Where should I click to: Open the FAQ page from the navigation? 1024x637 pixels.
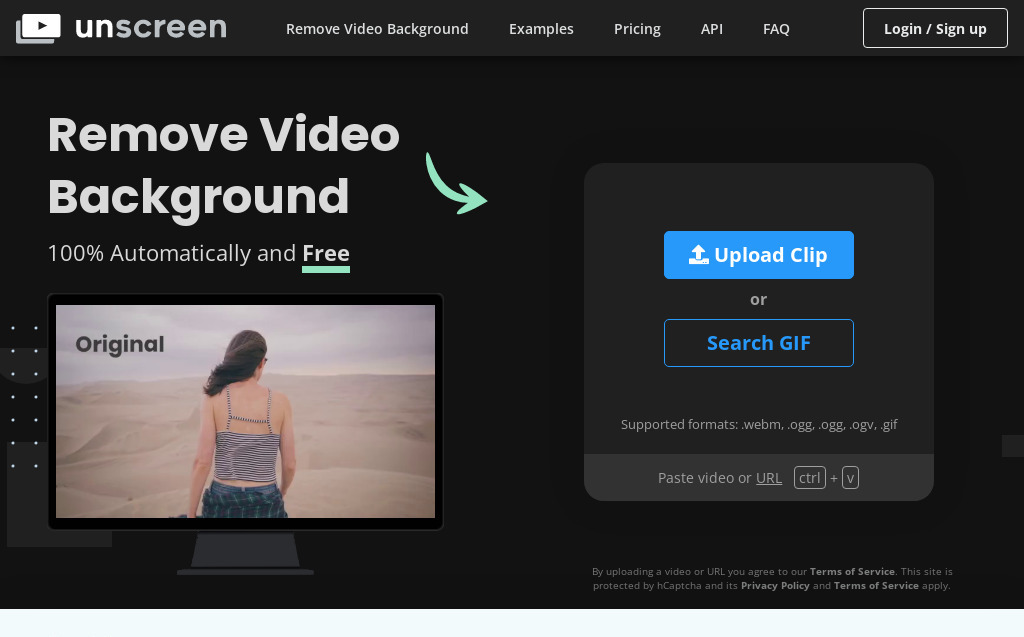776,28
